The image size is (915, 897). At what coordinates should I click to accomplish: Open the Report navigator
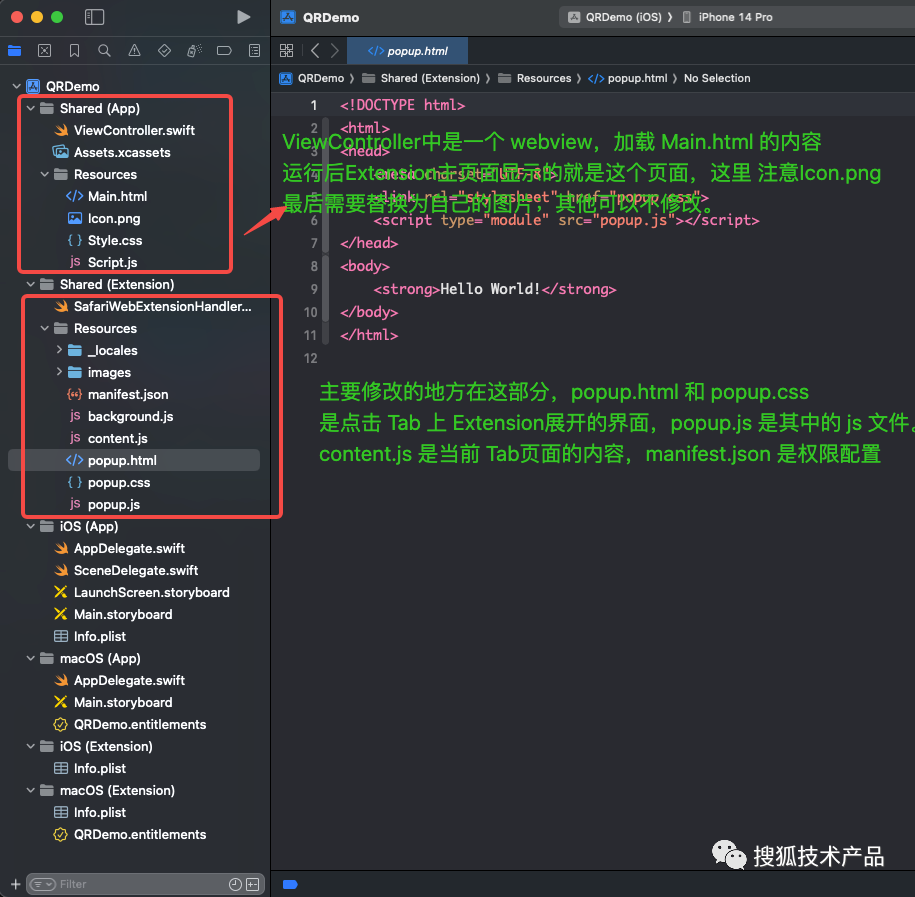(254, 51)
